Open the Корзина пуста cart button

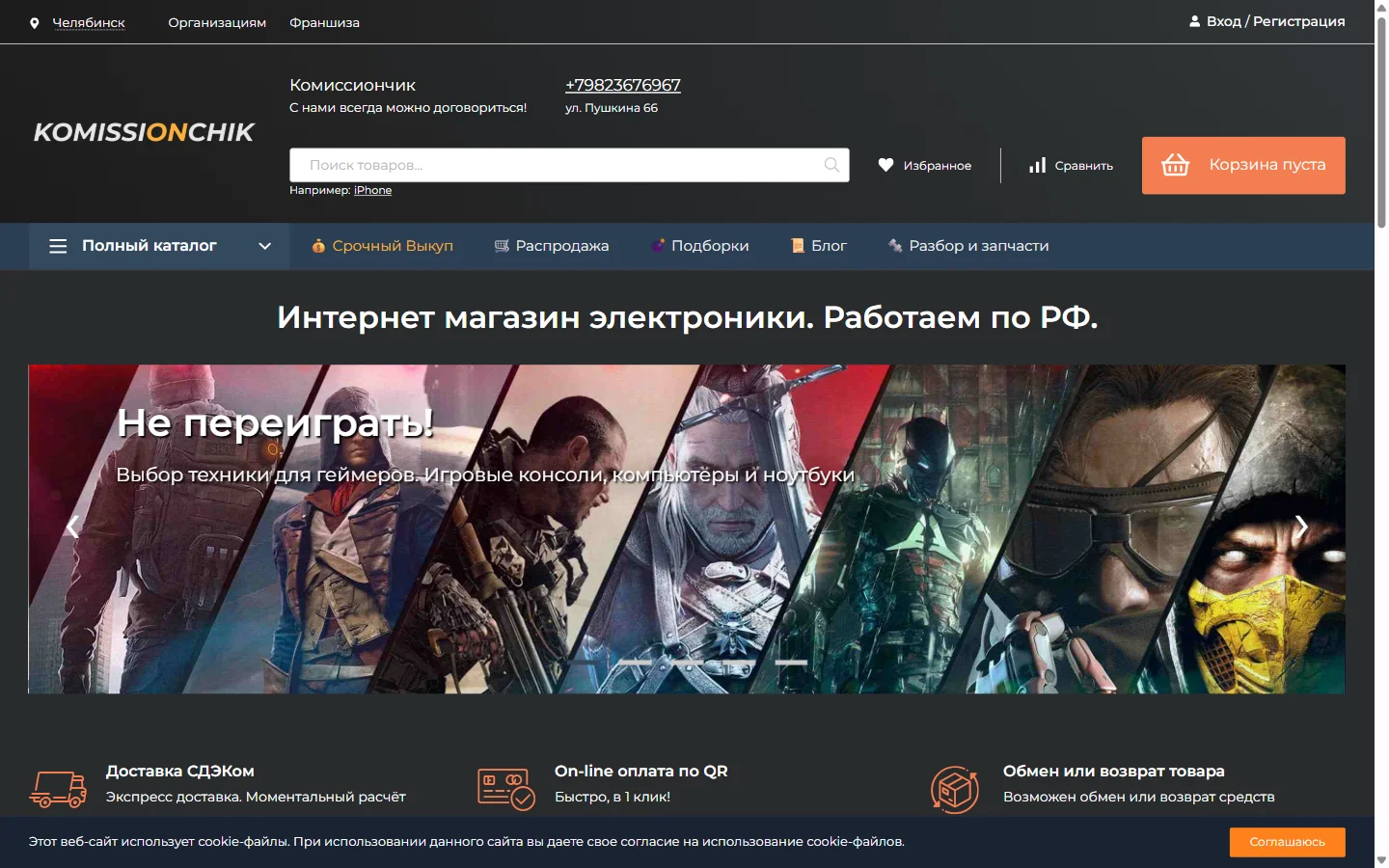click(1243, 165)
